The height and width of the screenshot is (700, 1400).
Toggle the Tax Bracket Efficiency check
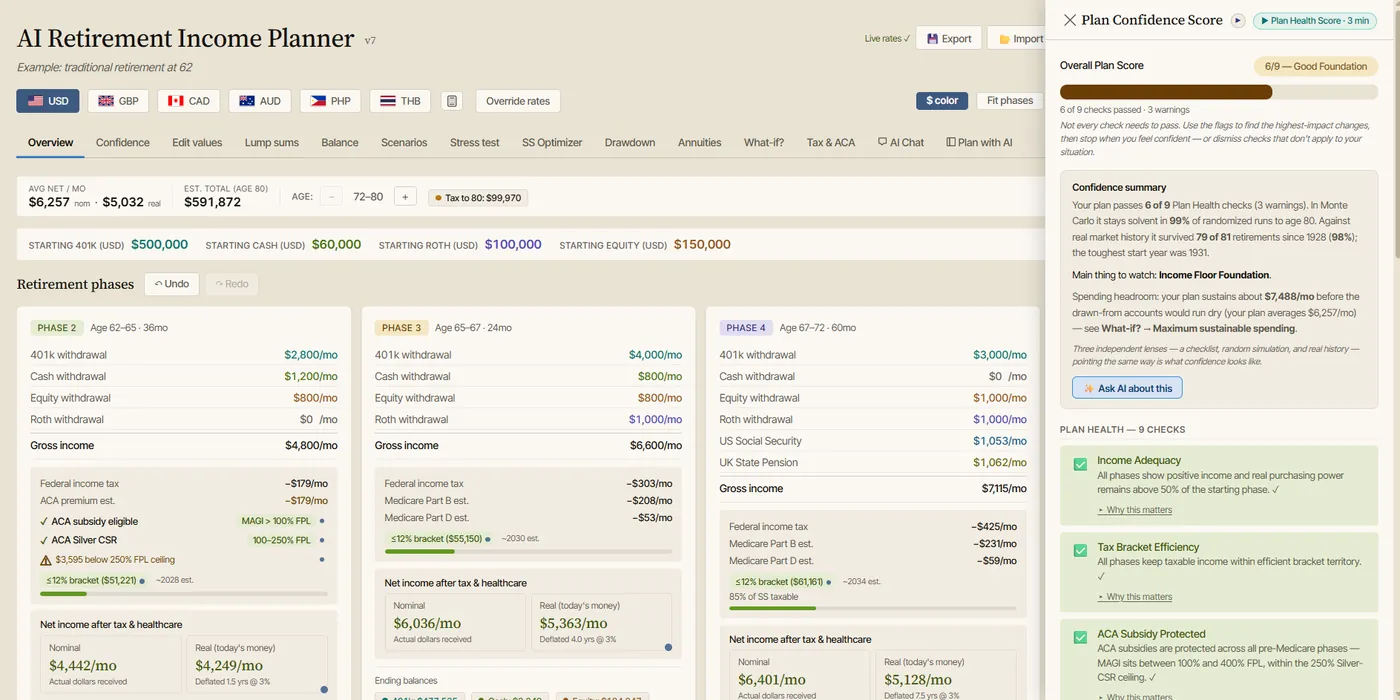1080,550
